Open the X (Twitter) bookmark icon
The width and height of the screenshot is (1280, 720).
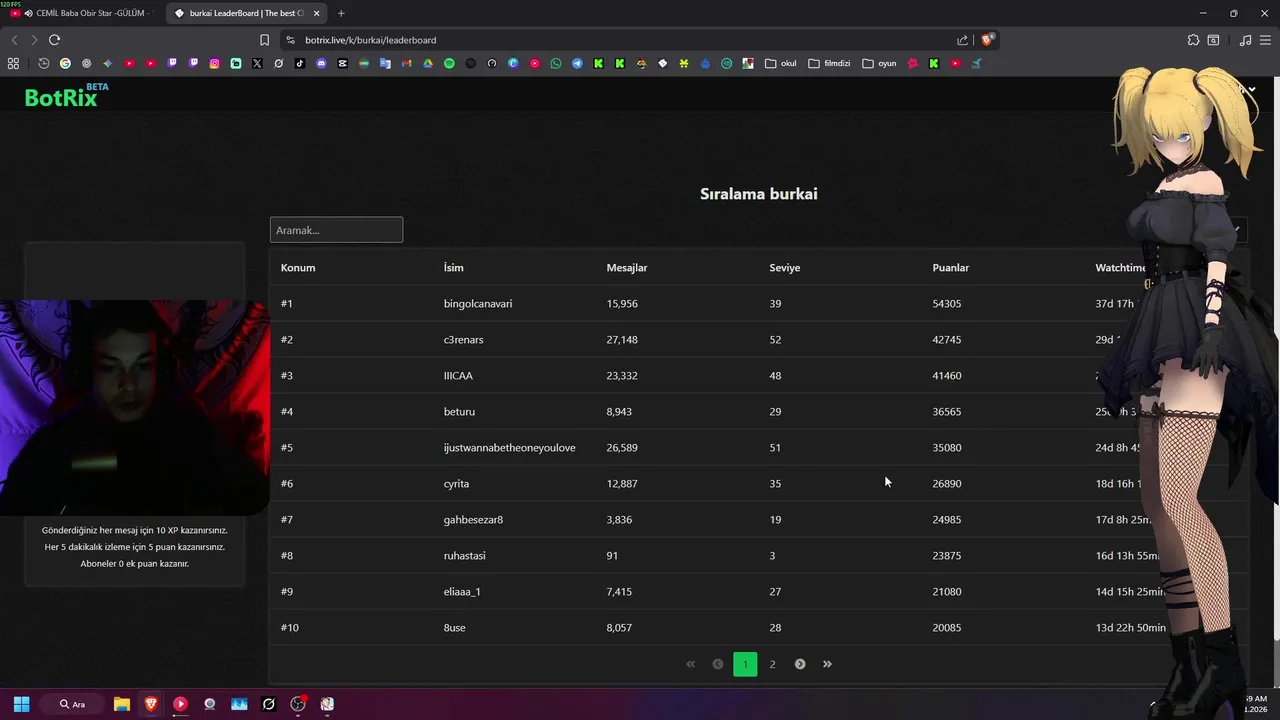pyautogui.click(x=257, y=63)
